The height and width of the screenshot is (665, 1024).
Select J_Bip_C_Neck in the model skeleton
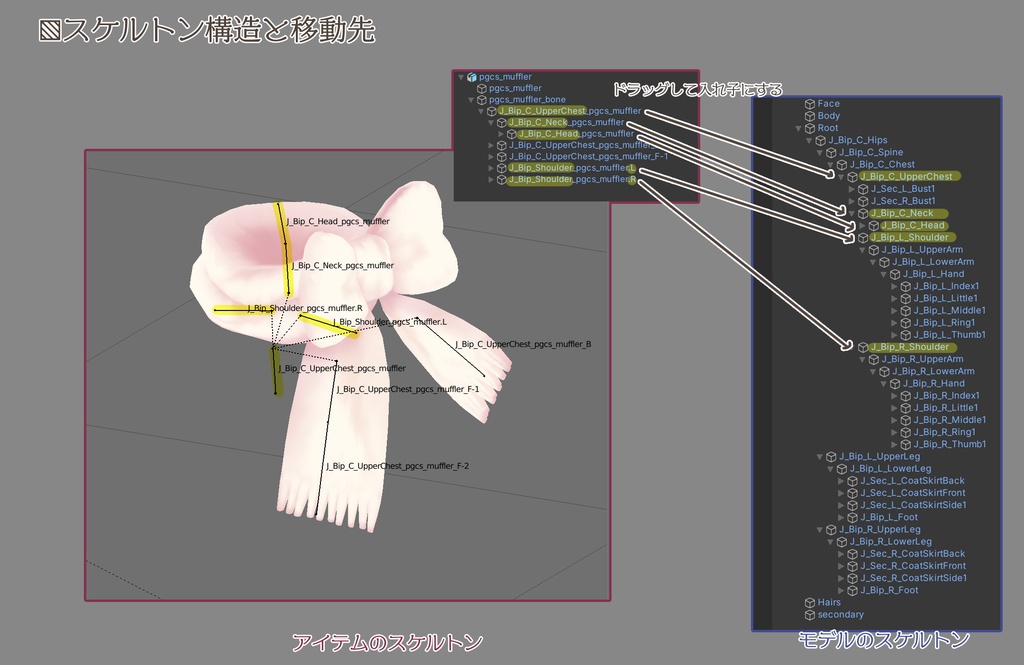(x=901, y=213)
